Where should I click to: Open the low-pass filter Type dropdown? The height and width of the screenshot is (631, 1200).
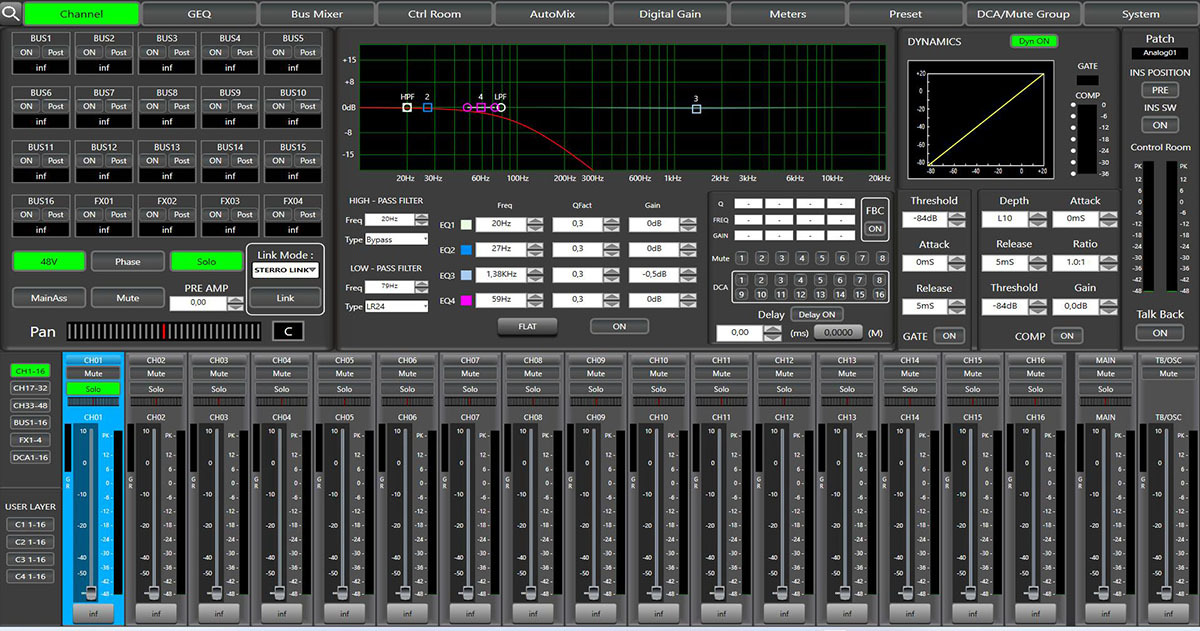[x=396, y=306]
